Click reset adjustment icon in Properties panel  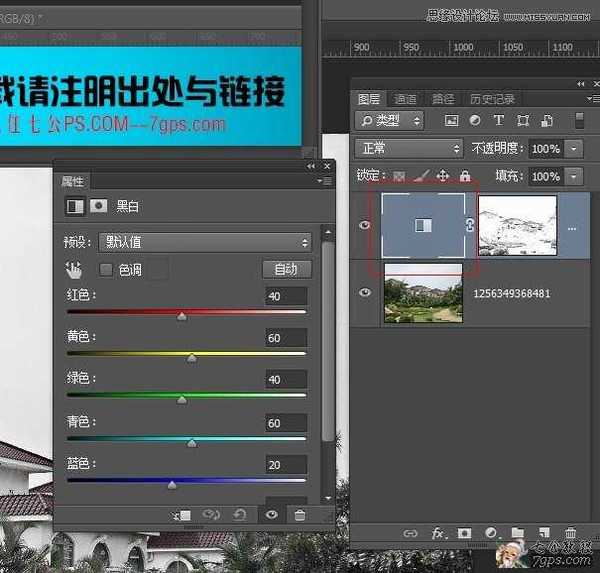pyautogui.click(x=239, y=515)
